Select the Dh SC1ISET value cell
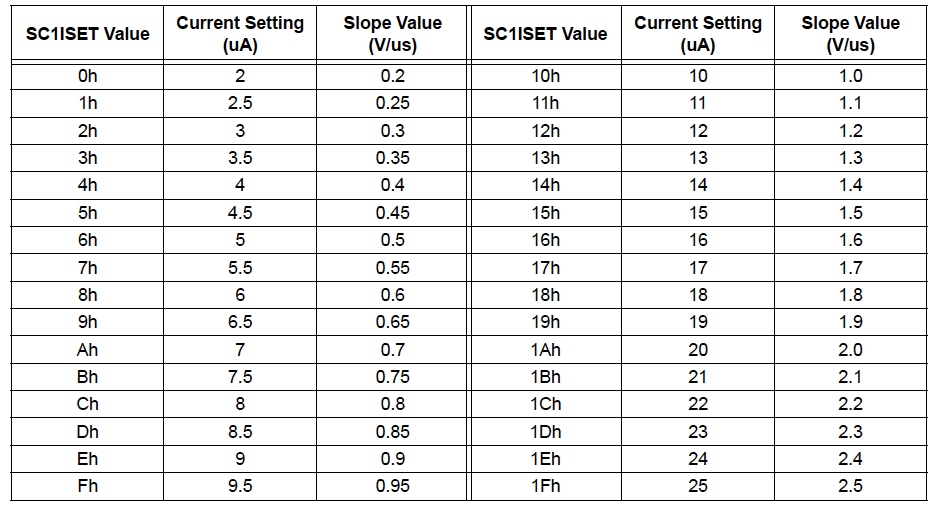 pyautogui.click(x=87, y=432)
